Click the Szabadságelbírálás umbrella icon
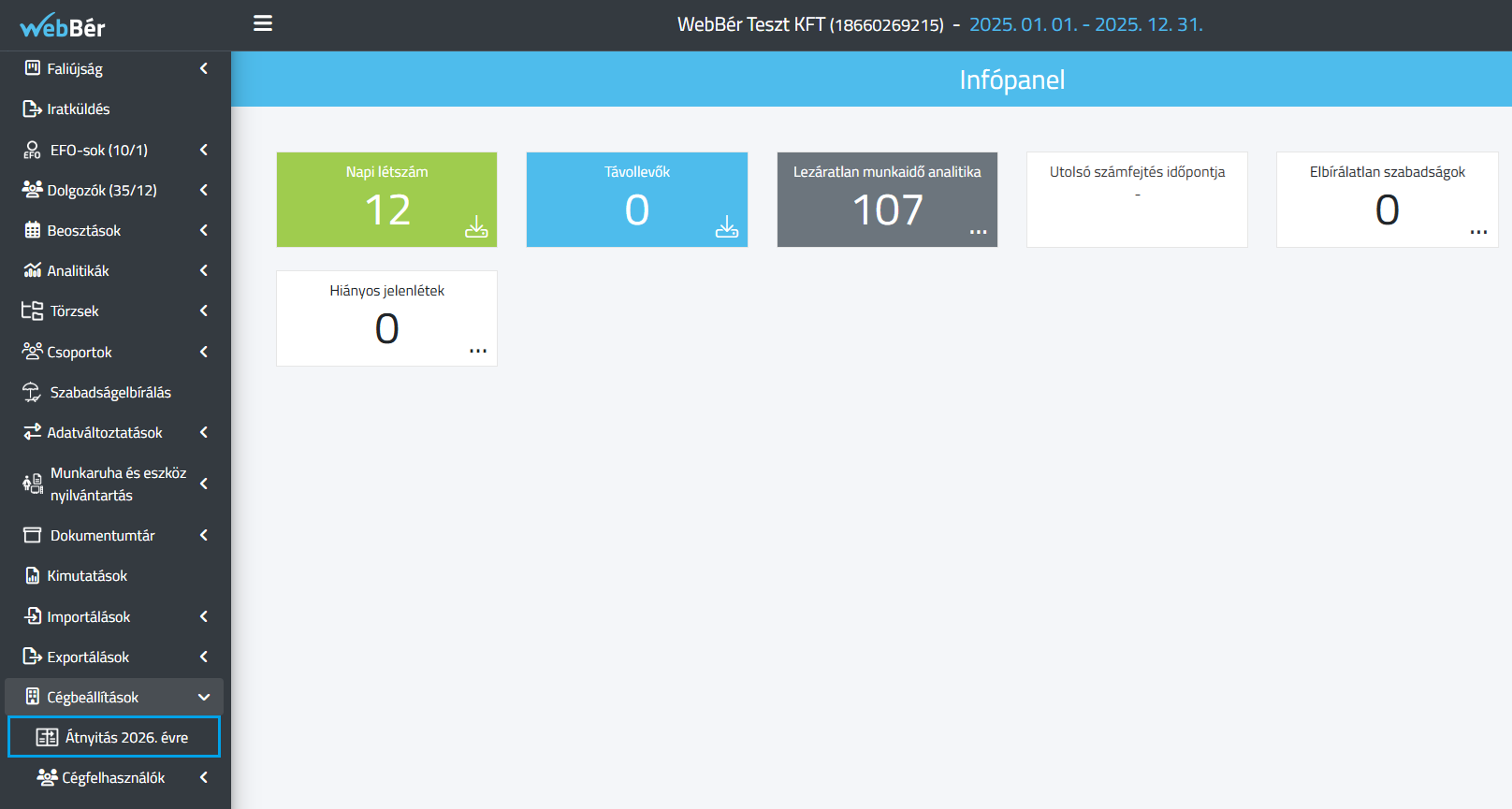The image size is (1512, 809). 32,393
